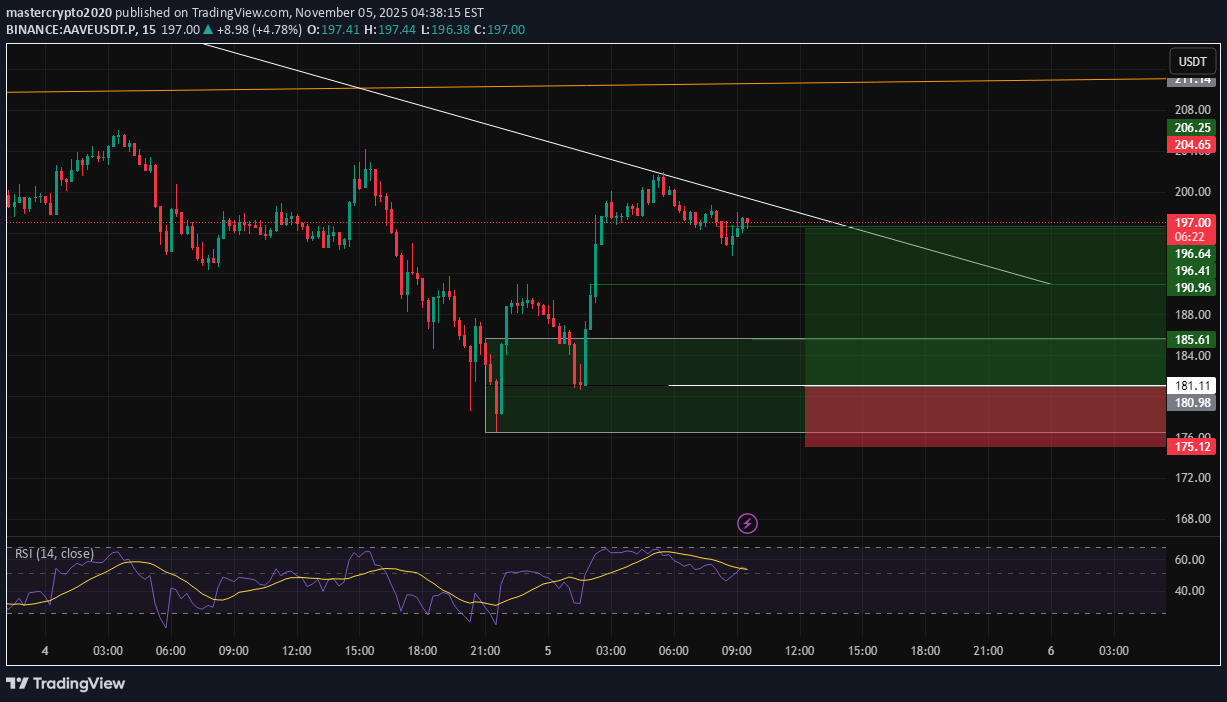Select the red stop-loss zone
Image resolution: width=1227 pixels, height=702 pixels.
tap(984, 416)
